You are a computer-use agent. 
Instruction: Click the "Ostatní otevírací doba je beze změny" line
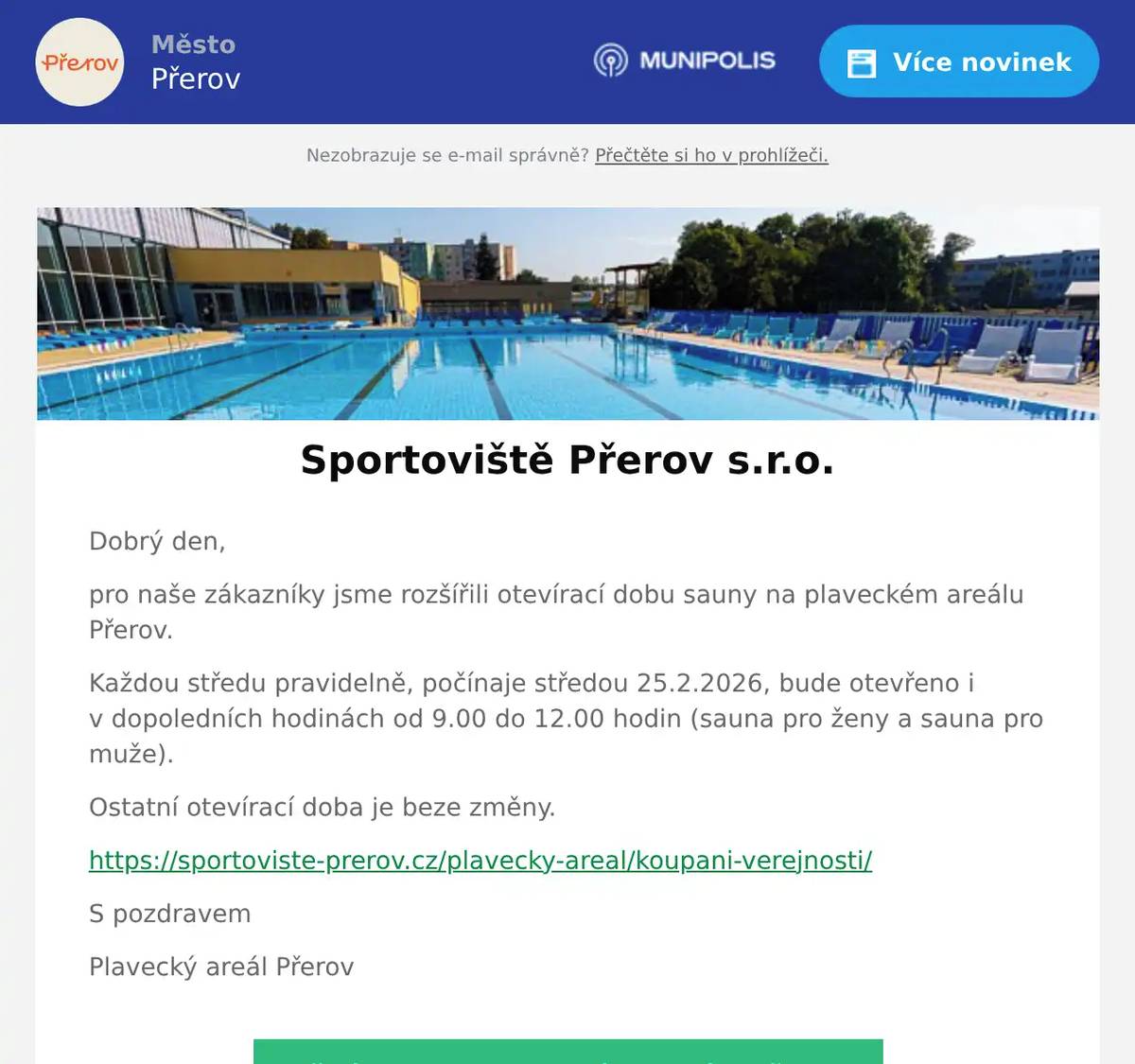(x=323, y=808)
